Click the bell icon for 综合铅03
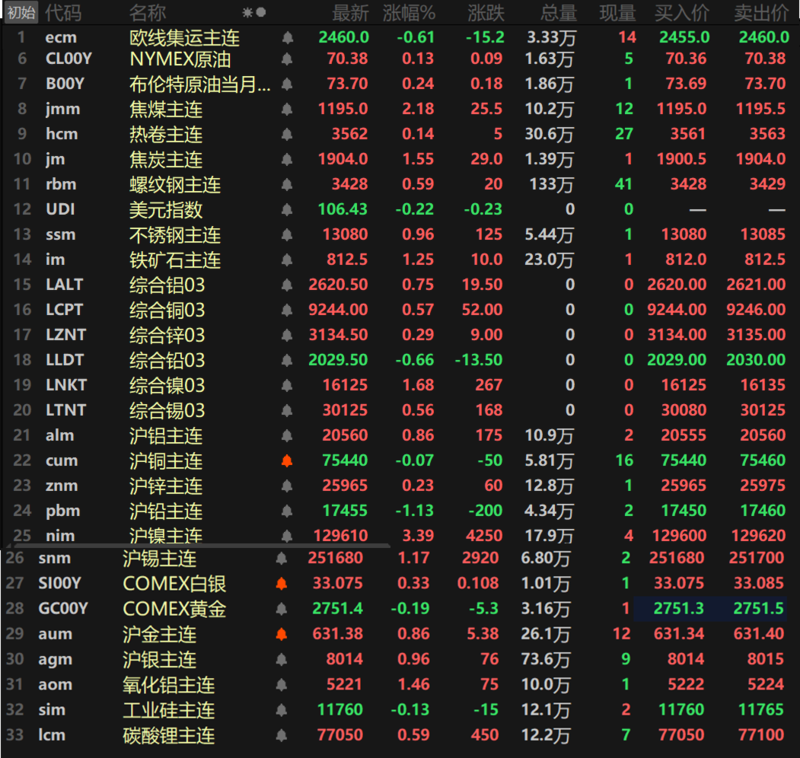 pos(287,360)
